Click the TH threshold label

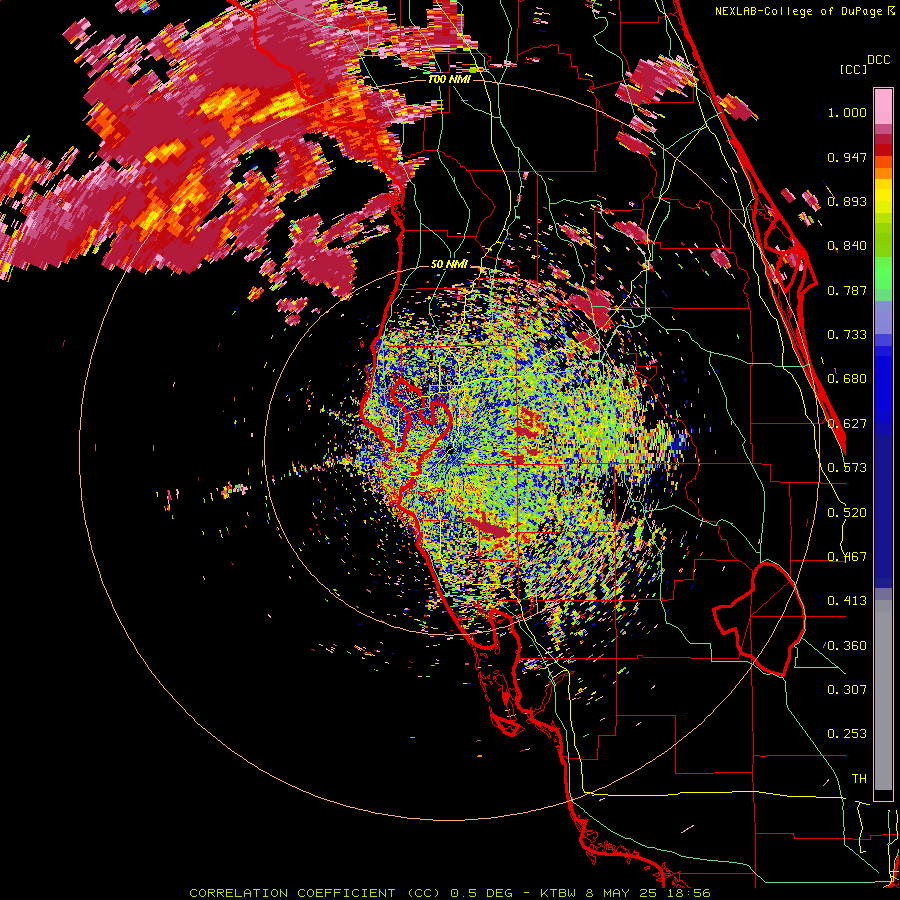click(859, 779)
